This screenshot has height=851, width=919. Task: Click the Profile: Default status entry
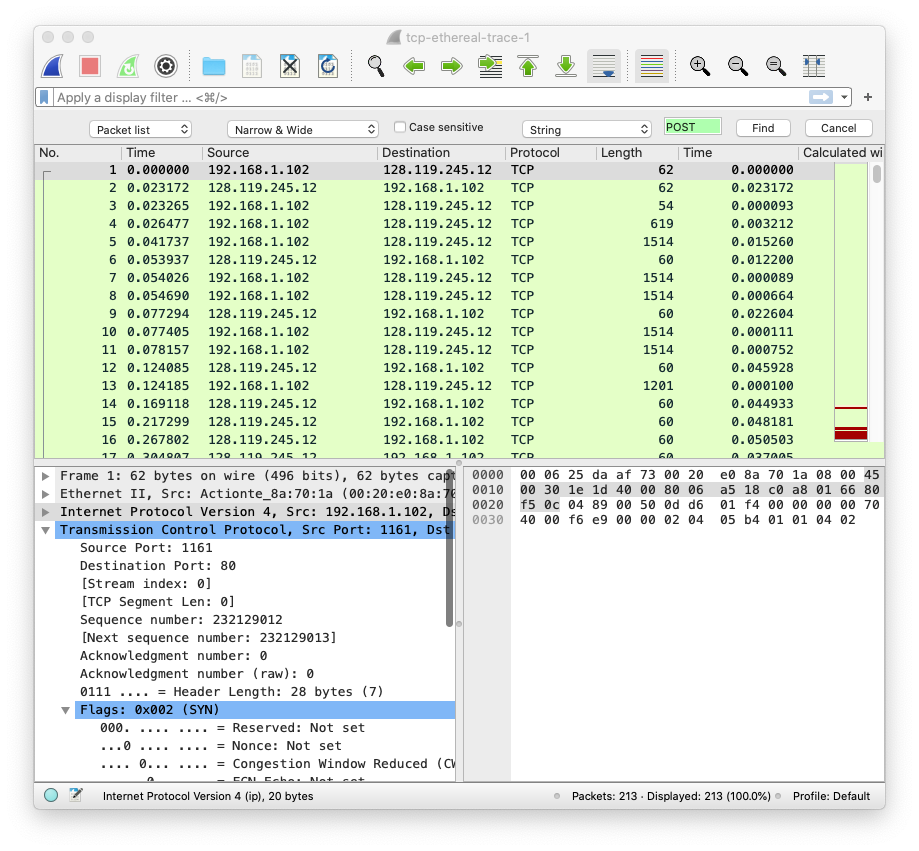pyautogui.click(x=831, y=796)
